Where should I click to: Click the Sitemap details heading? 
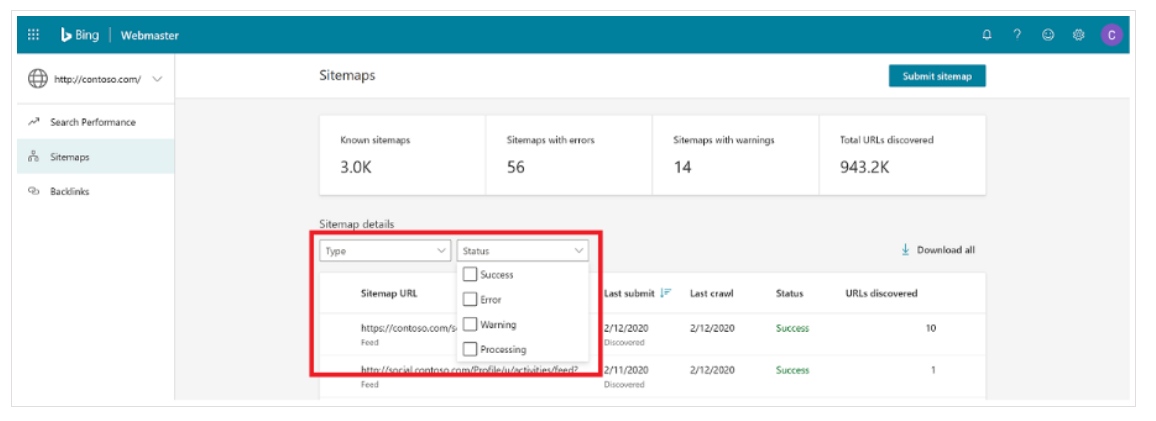pos(357,223)
